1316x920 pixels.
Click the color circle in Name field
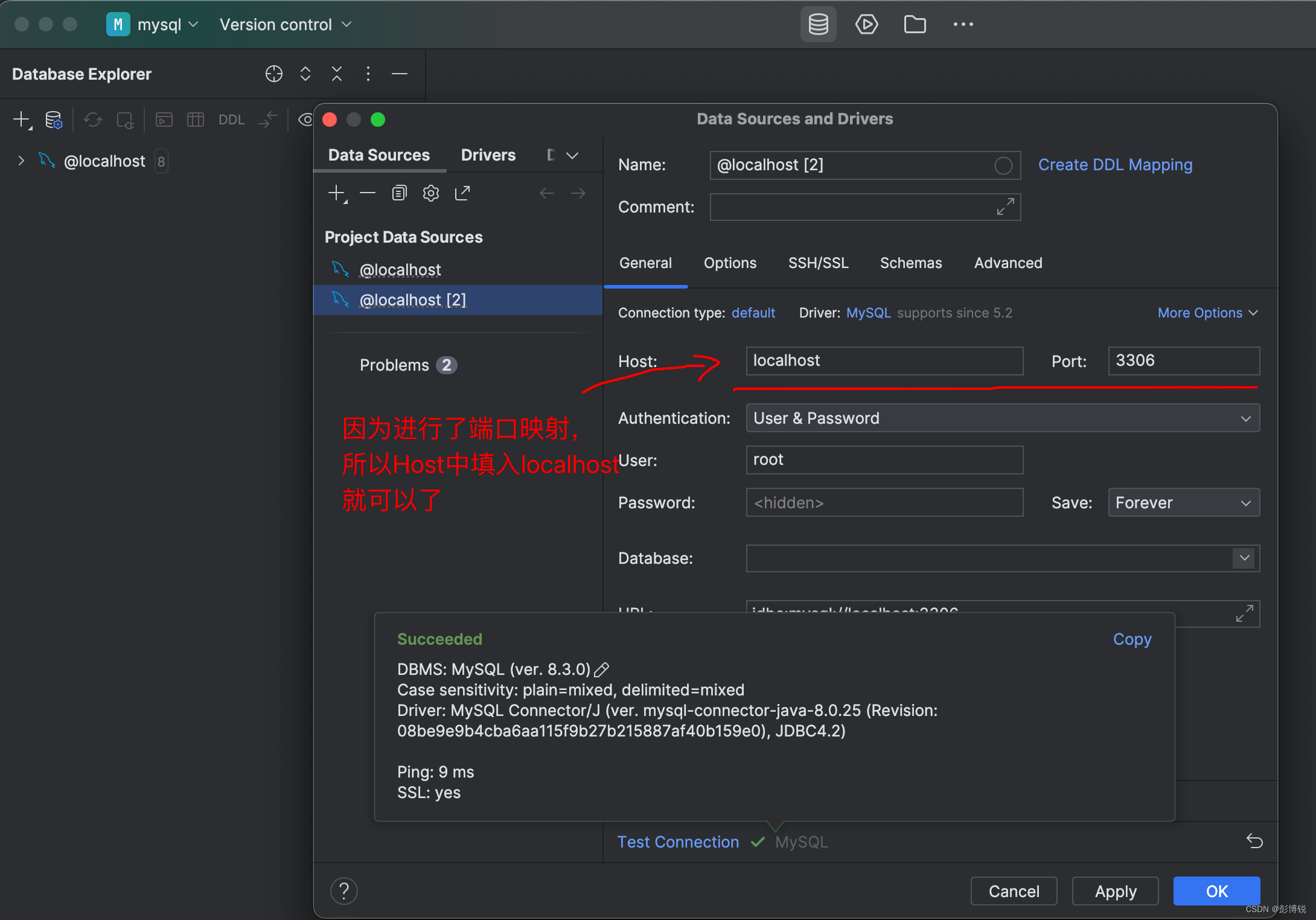1003,165
